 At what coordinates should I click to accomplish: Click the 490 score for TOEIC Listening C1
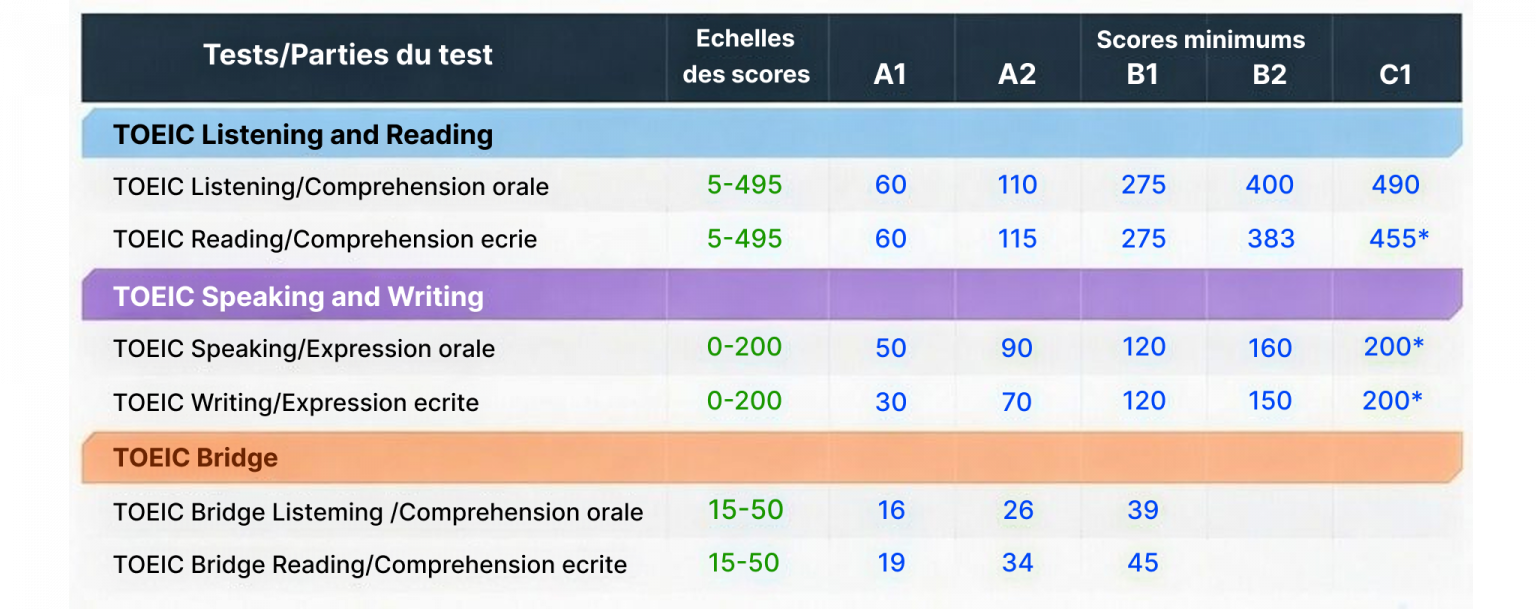click(1395, 185)
